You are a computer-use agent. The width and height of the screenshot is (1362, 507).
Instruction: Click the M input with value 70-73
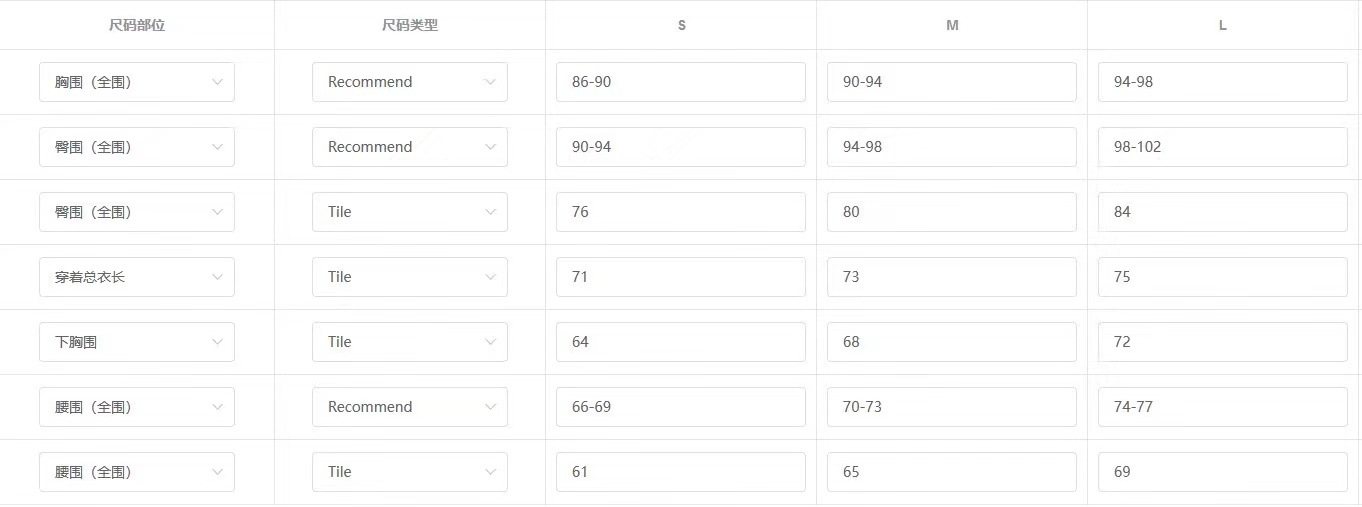(951, 407)
